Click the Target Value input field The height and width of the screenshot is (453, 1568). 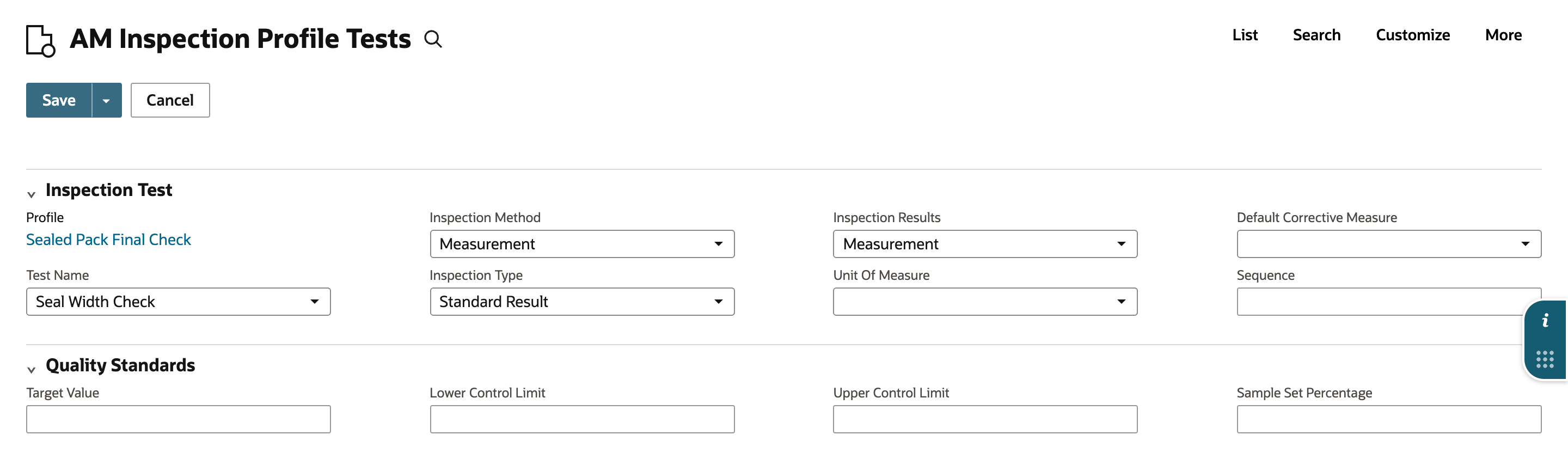coord(179,419)
